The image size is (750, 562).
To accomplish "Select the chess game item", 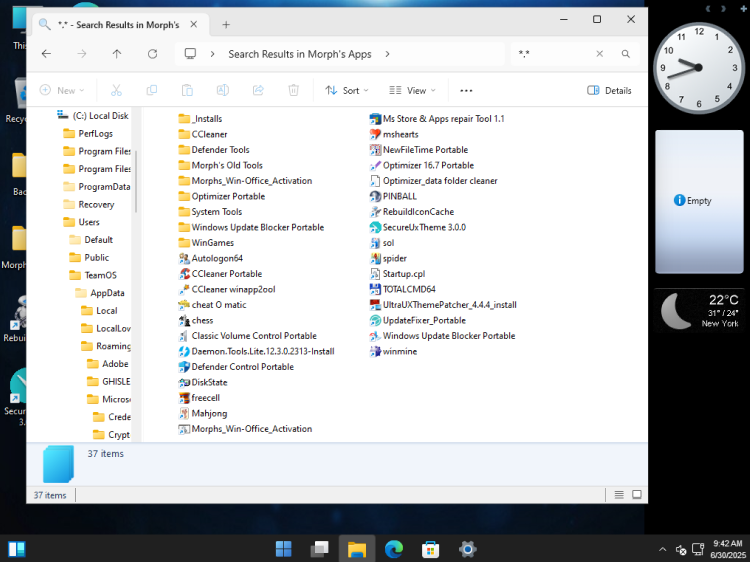I will click(x=196, y=320).
